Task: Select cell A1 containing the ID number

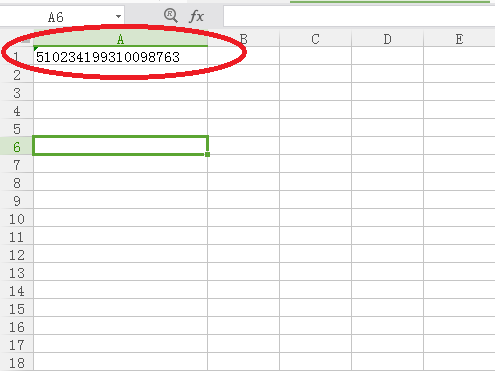Action: (x=120, y=56)
